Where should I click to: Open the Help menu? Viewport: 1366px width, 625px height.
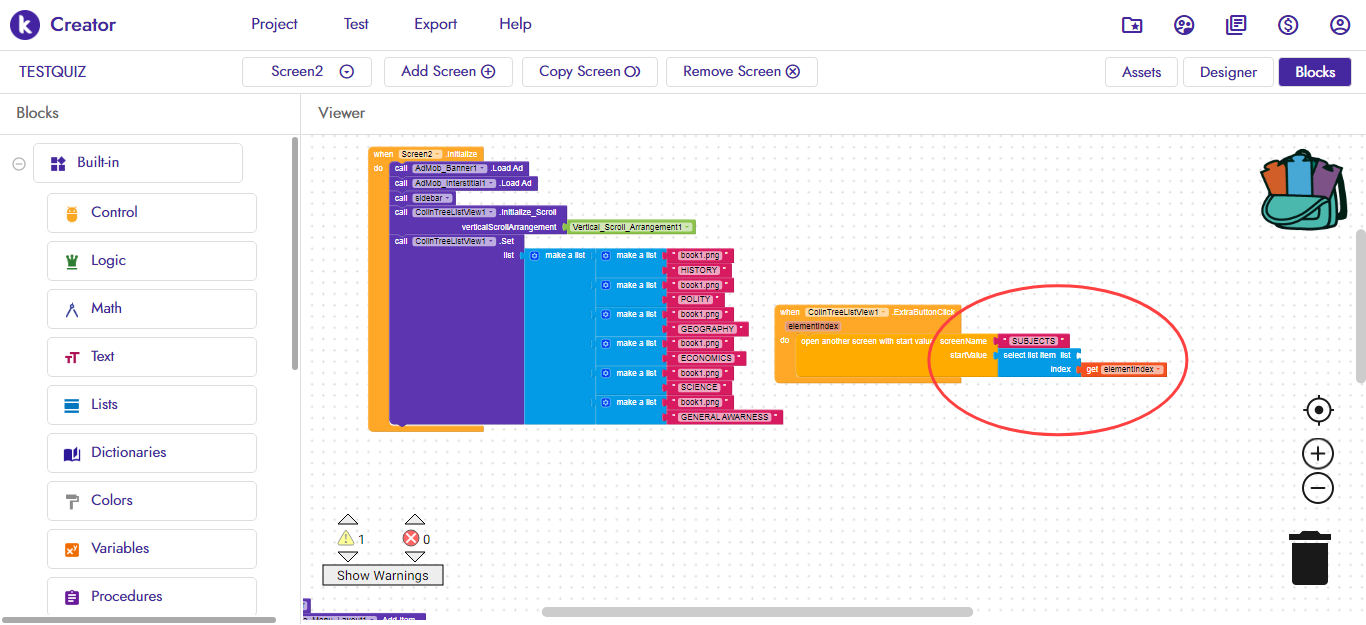[515, 24]
